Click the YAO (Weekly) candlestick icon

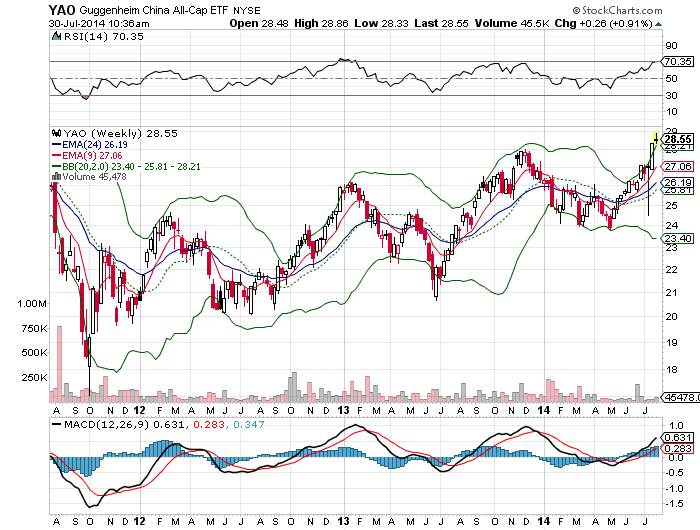pos(57,133)
